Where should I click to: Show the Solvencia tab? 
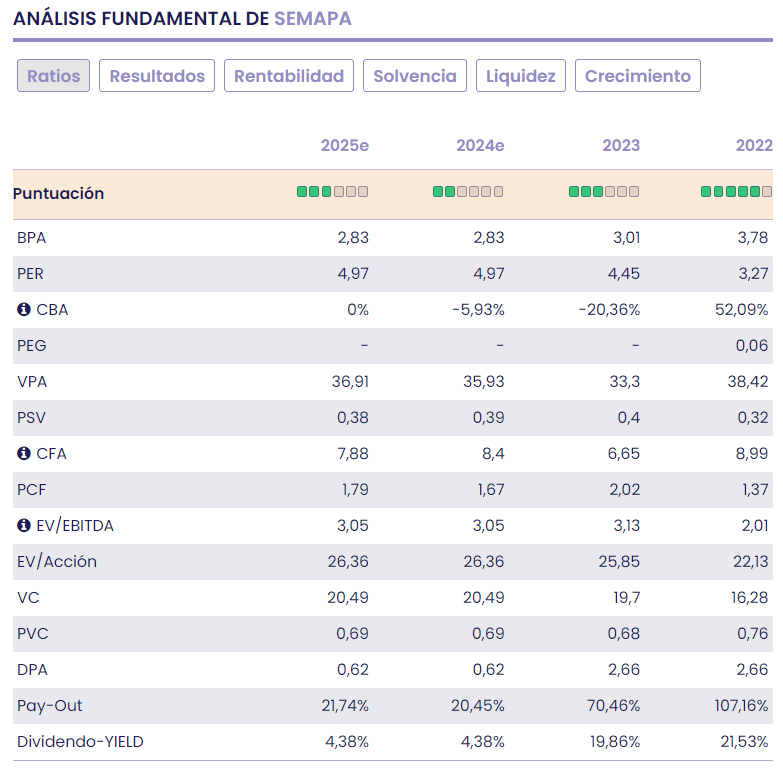(415, 76)
